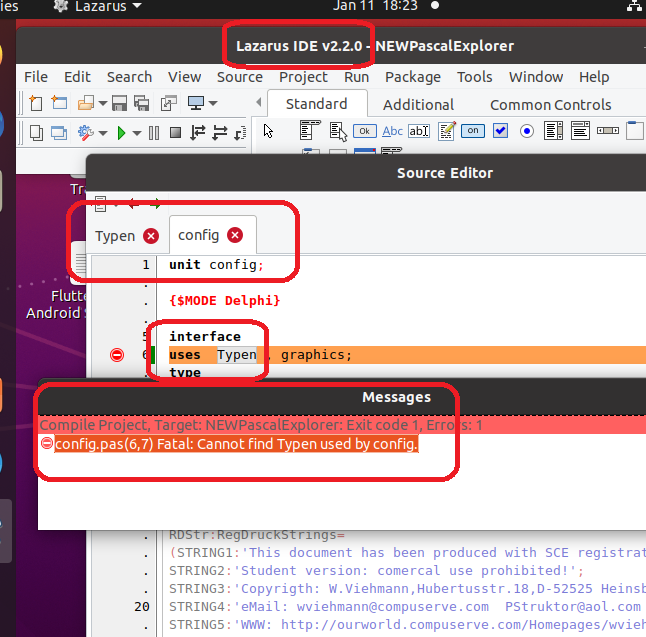646x637 pixels.
Task: Open the Project menu
Action: tap(303, 77)
